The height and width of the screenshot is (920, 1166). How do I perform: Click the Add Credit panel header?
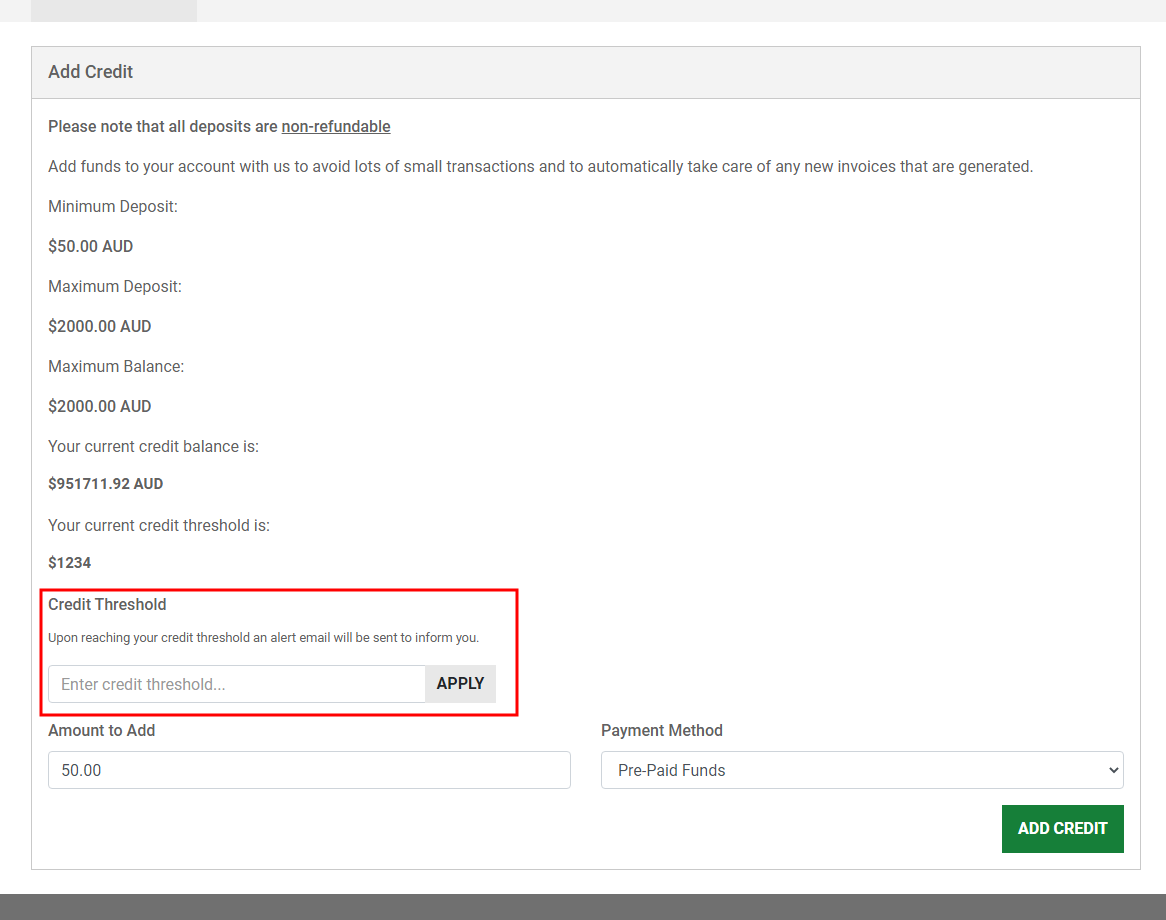tap(91, 72)
